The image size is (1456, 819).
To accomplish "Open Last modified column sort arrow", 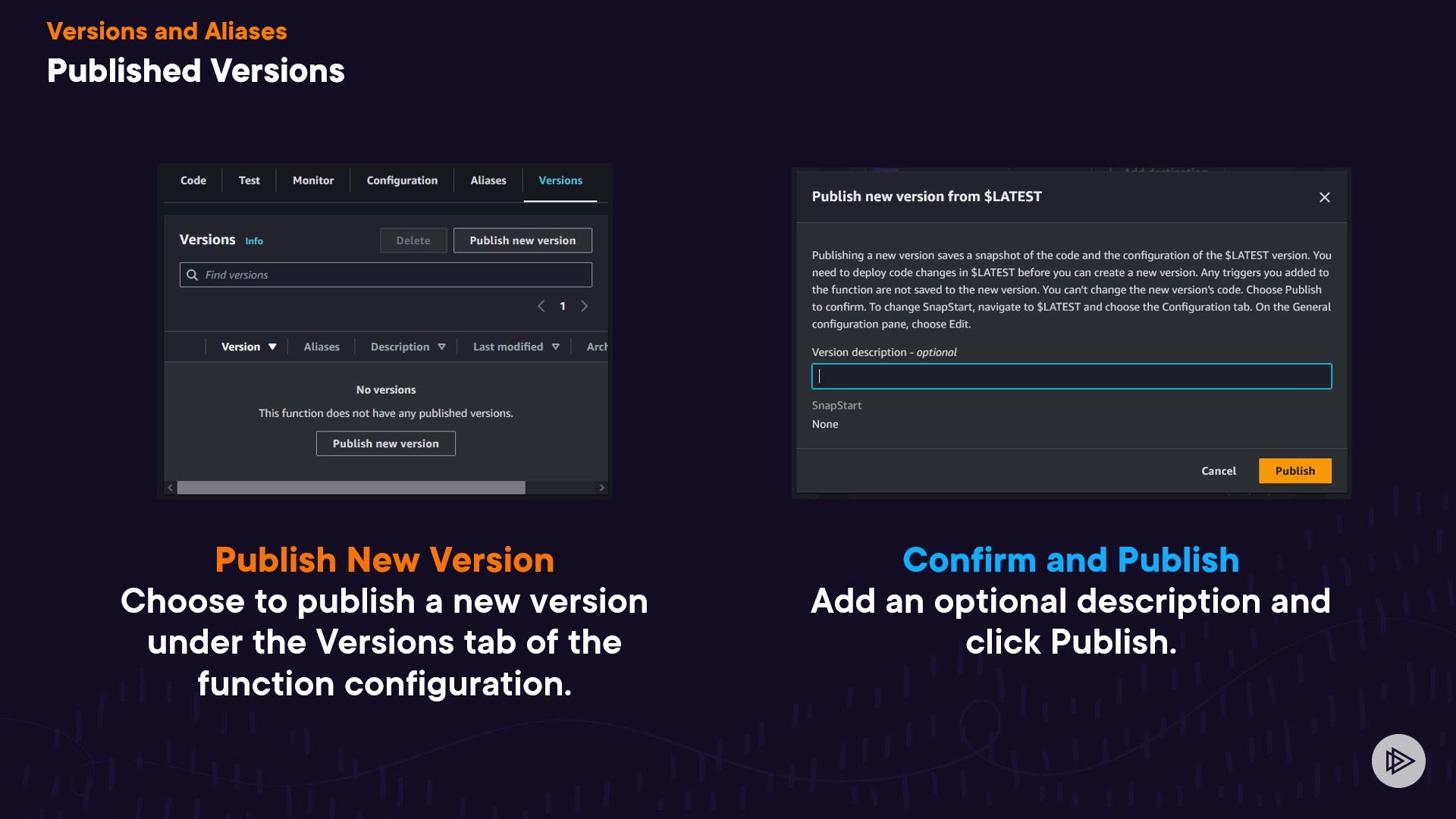I will click(x=556, y=347).
